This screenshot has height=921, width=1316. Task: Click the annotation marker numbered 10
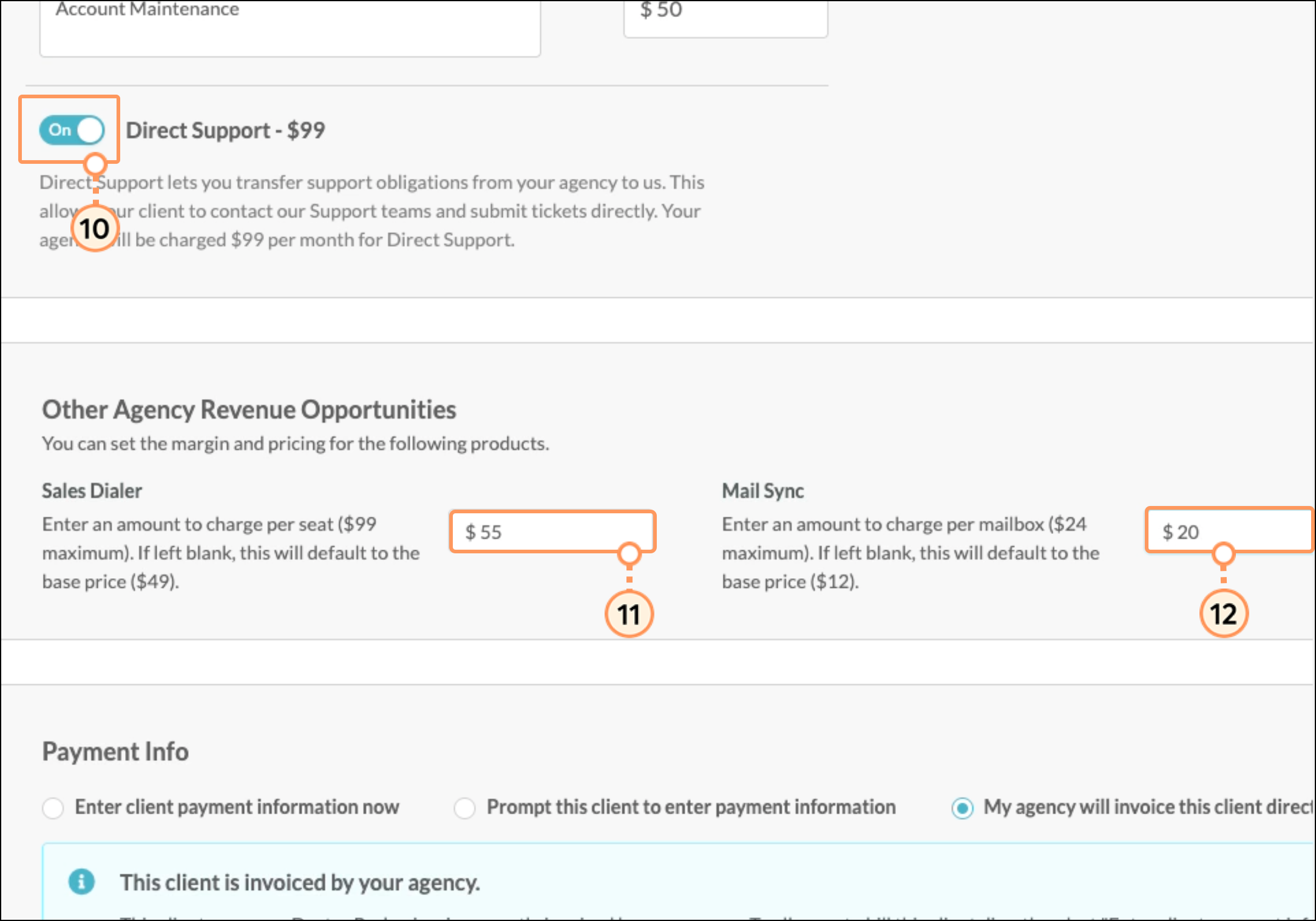pyautogui.click(x=95, y=229)
